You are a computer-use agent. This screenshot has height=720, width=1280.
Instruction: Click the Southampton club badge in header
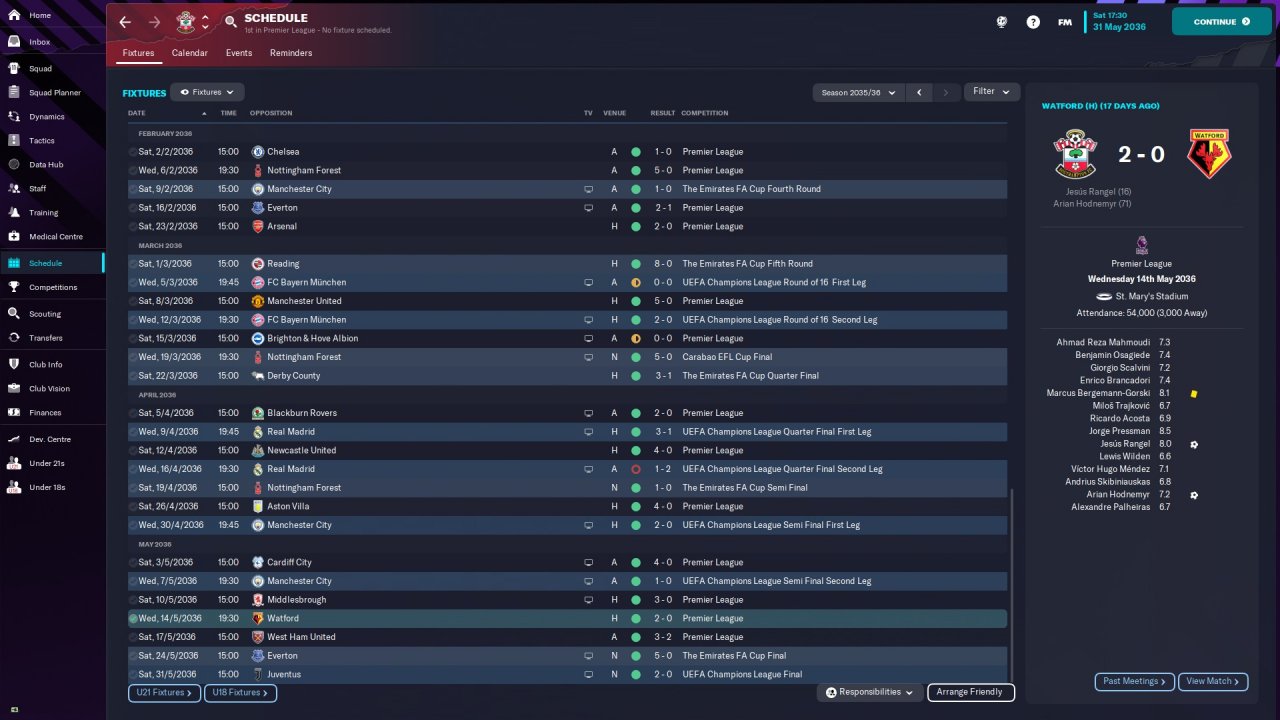coord(184,22)
